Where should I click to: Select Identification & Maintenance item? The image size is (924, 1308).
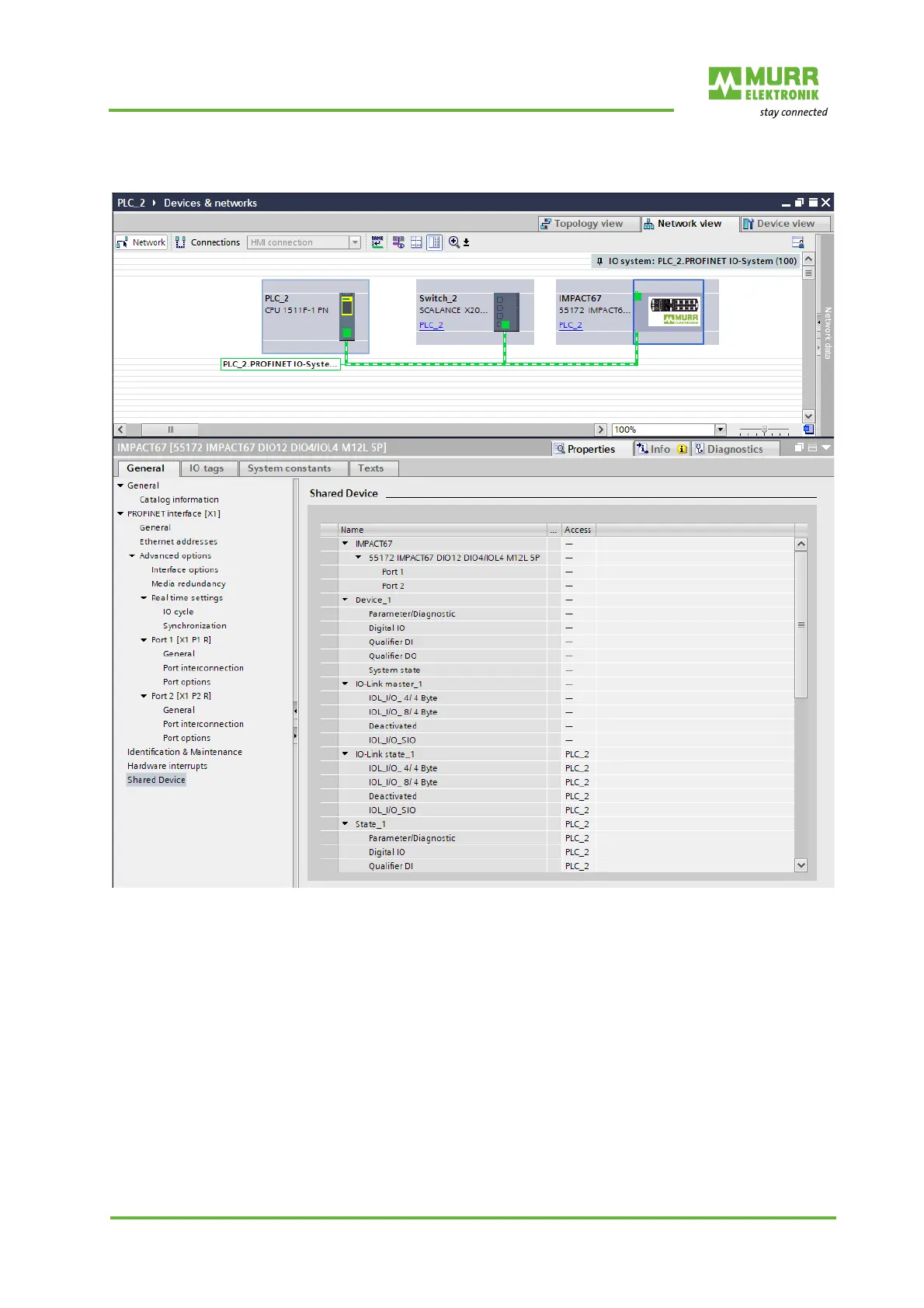point(185,752)
